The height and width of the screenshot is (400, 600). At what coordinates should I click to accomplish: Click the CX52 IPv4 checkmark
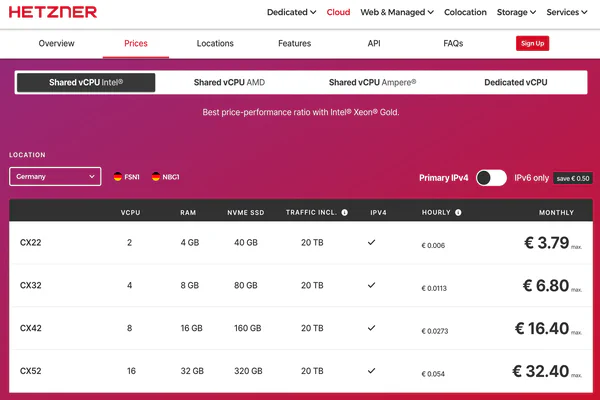click(371, 371)
